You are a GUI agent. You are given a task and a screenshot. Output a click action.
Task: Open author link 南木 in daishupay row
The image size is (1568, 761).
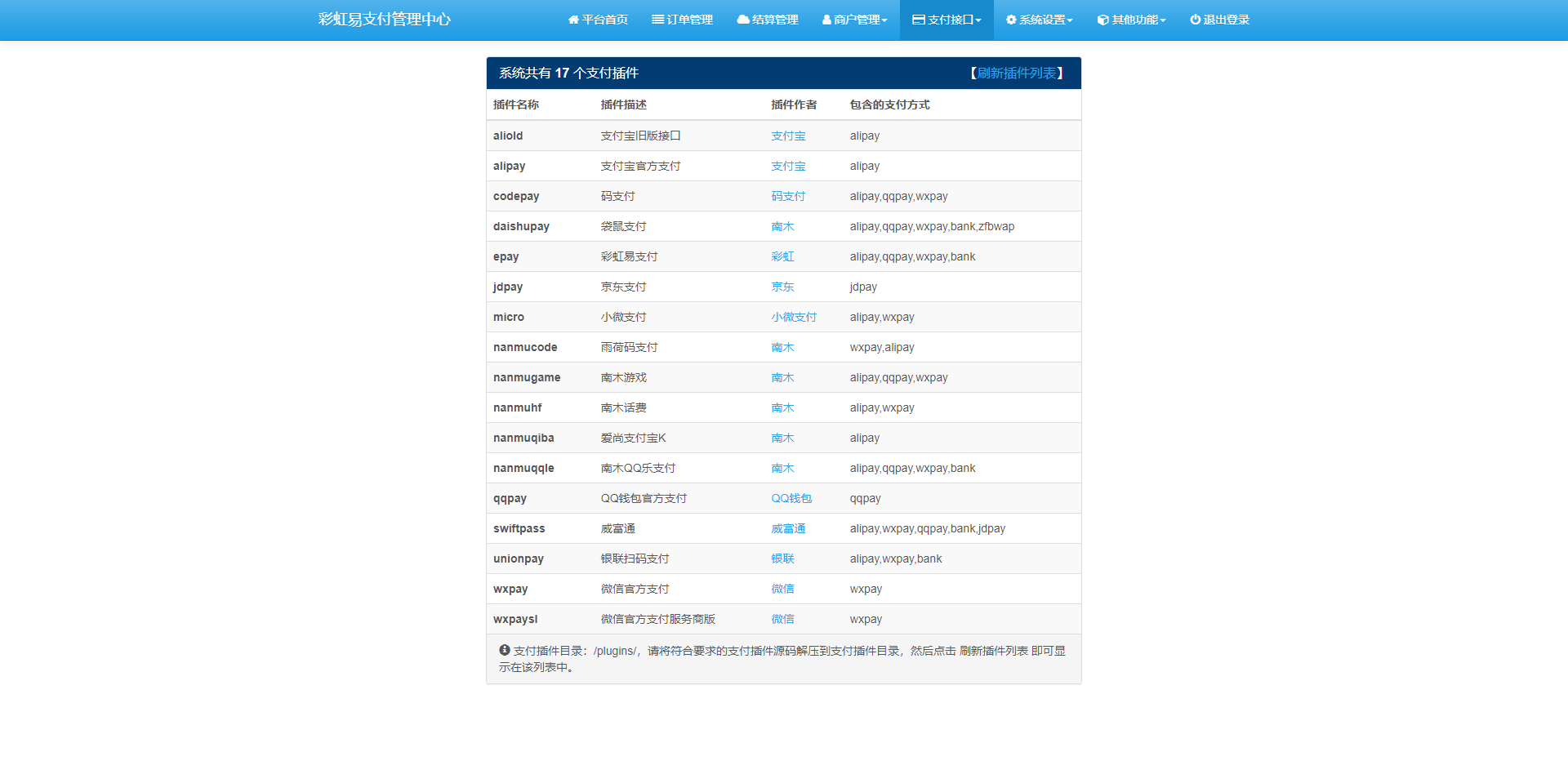click(782, 227)
